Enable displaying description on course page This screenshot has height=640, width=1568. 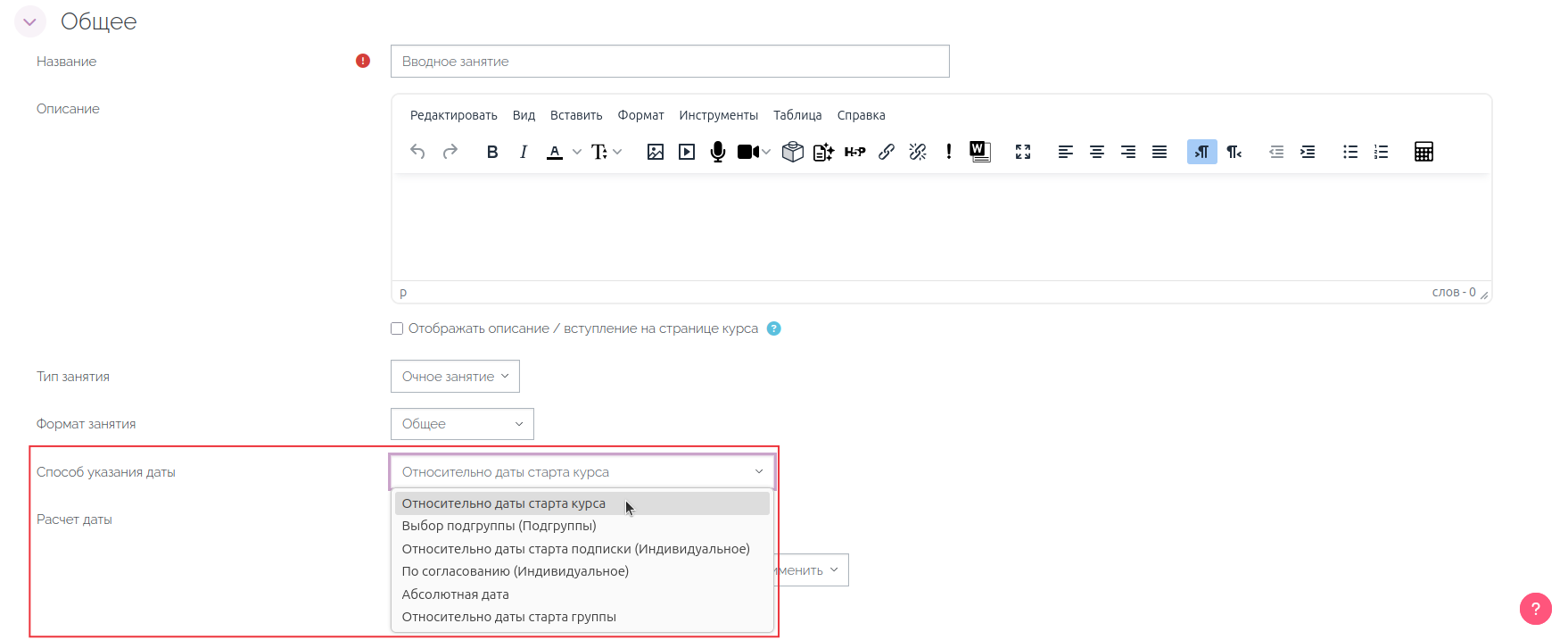coord(397,328)
